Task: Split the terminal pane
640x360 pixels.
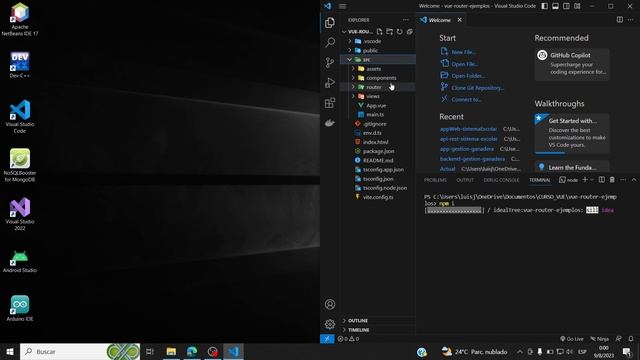Action: [602, 180]
